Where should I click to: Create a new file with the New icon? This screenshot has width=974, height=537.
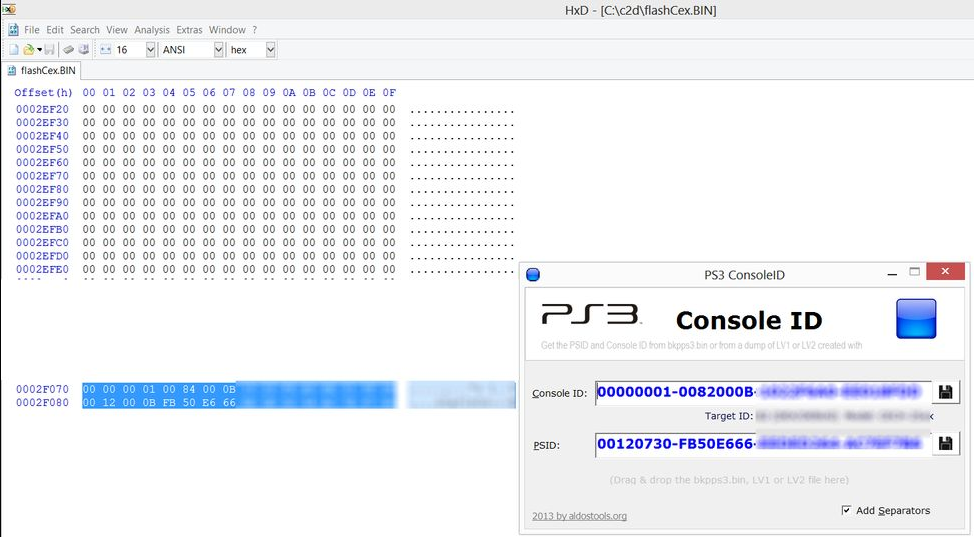click(14, 50)
